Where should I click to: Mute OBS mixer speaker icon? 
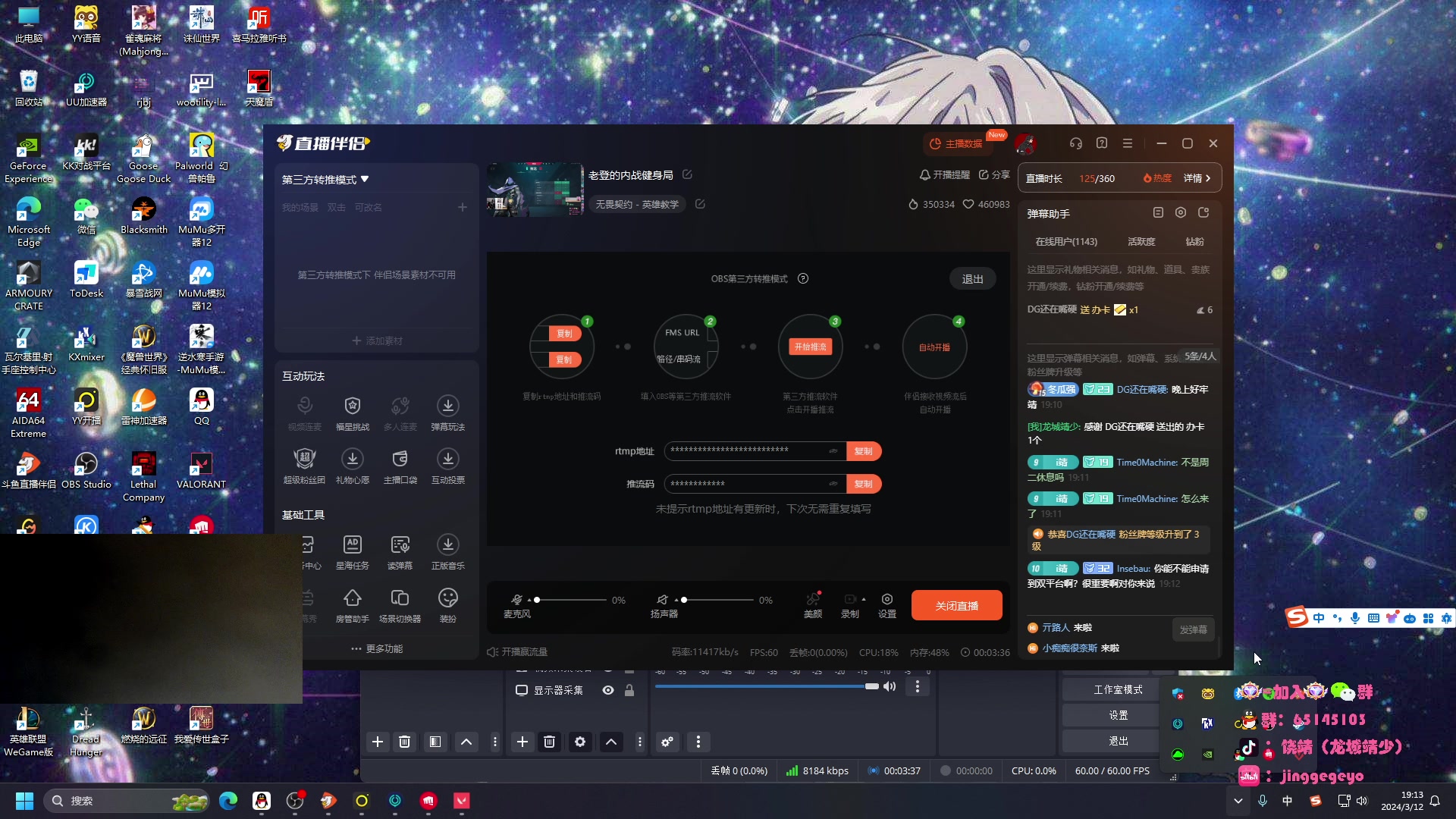tap(890, 686)
